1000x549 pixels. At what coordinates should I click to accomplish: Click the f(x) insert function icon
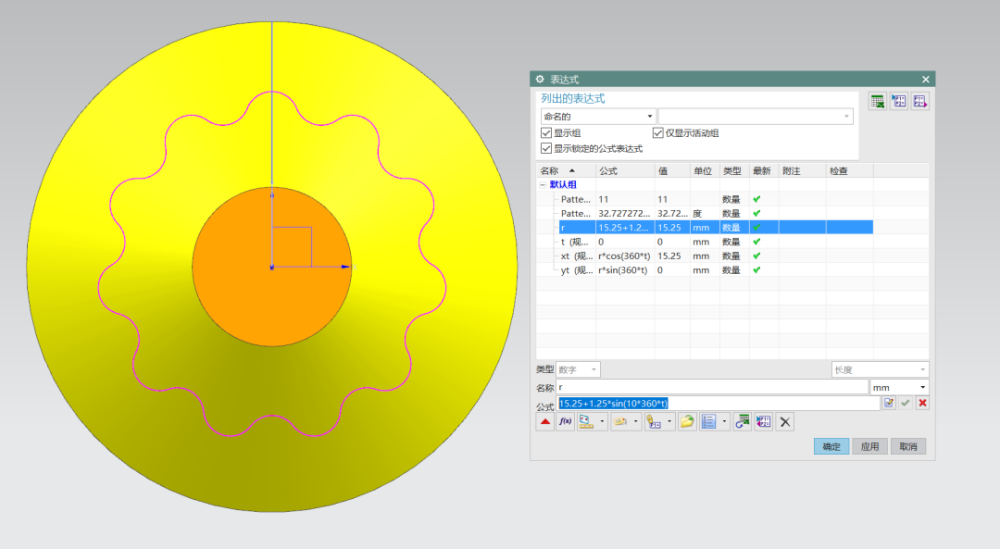pyautogui.click(x=565, y=422)
